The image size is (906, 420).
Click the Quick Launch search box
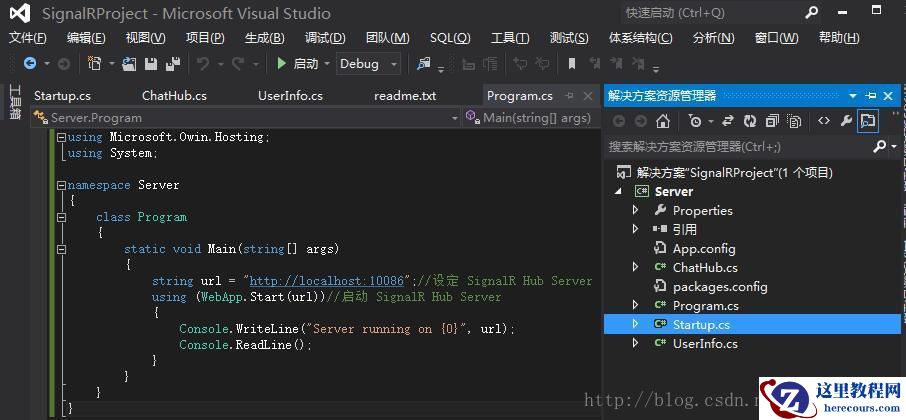(x=721, y=13)
